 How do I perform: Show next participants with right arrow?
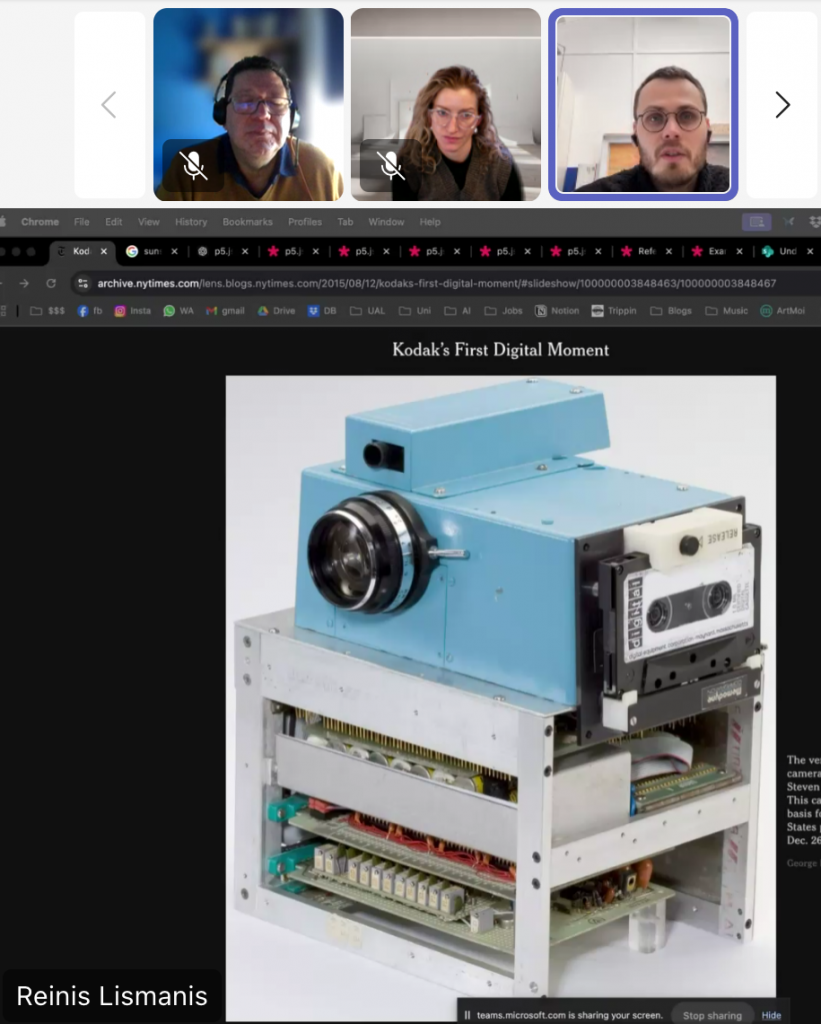(782, 105)
